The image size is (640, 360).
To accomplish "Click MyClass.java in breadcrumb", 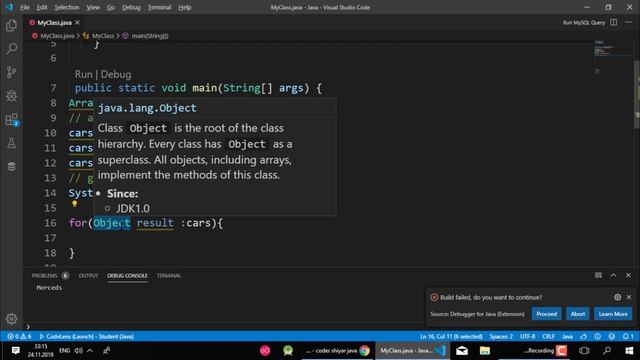I will click(x=57, y=36).
